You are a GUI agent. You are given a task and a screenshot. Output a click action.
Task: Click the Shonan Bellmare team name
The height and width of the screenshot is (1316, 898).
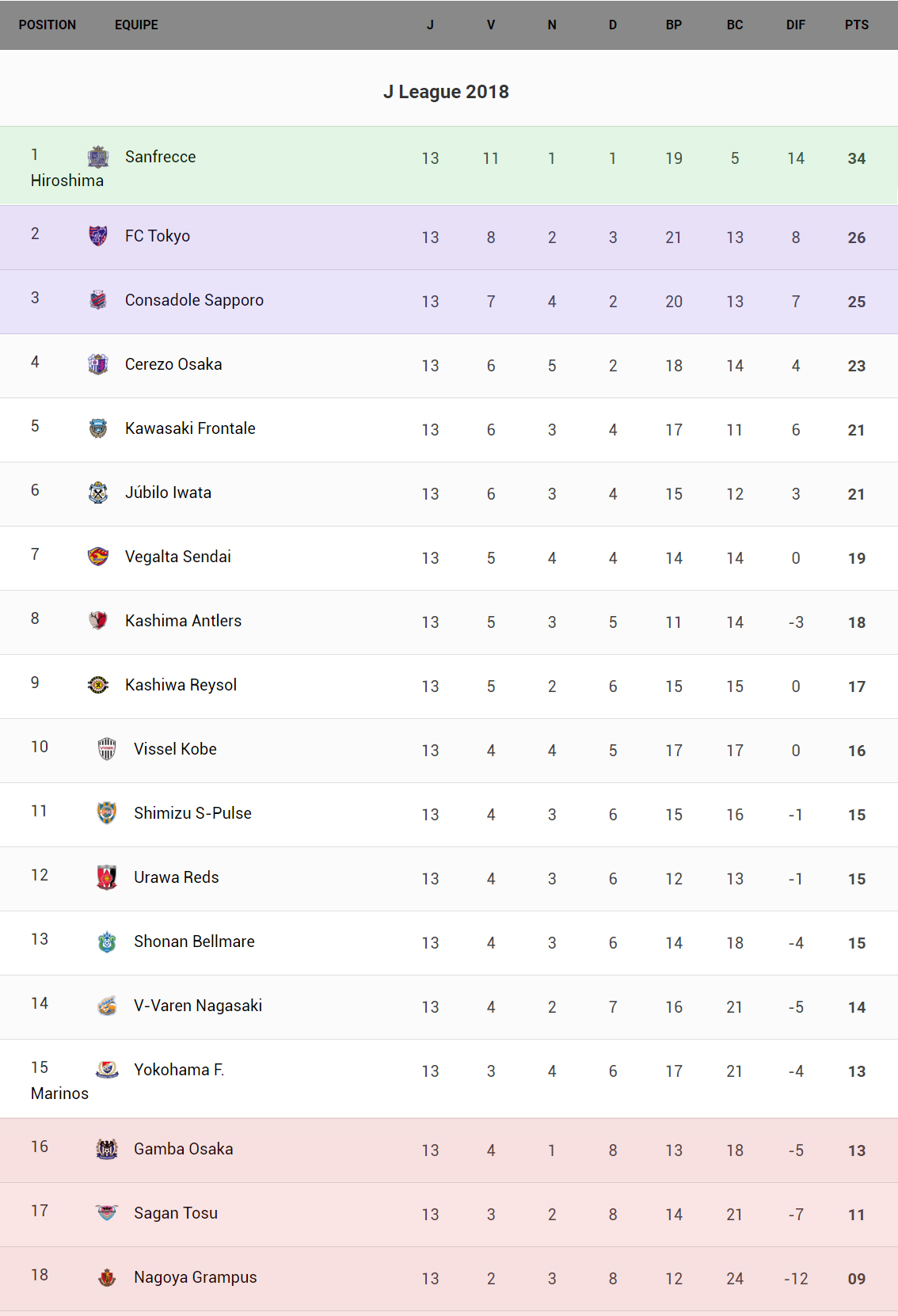pos(194,941)
